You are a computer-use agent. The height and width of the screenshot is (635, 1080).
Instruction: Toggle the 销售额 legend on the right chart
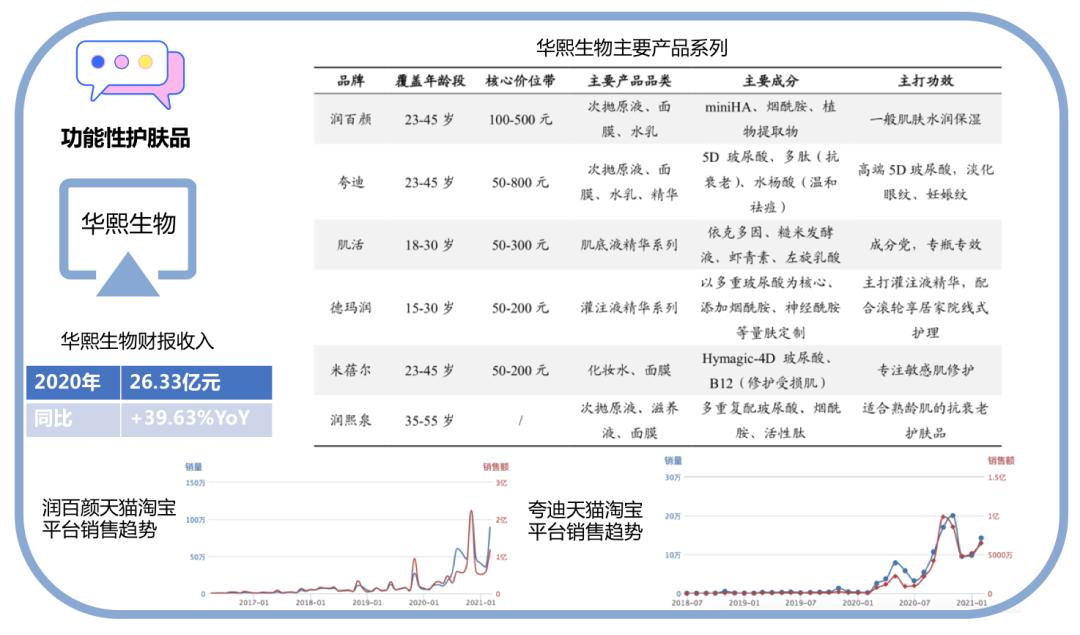tap(1003, 459)
